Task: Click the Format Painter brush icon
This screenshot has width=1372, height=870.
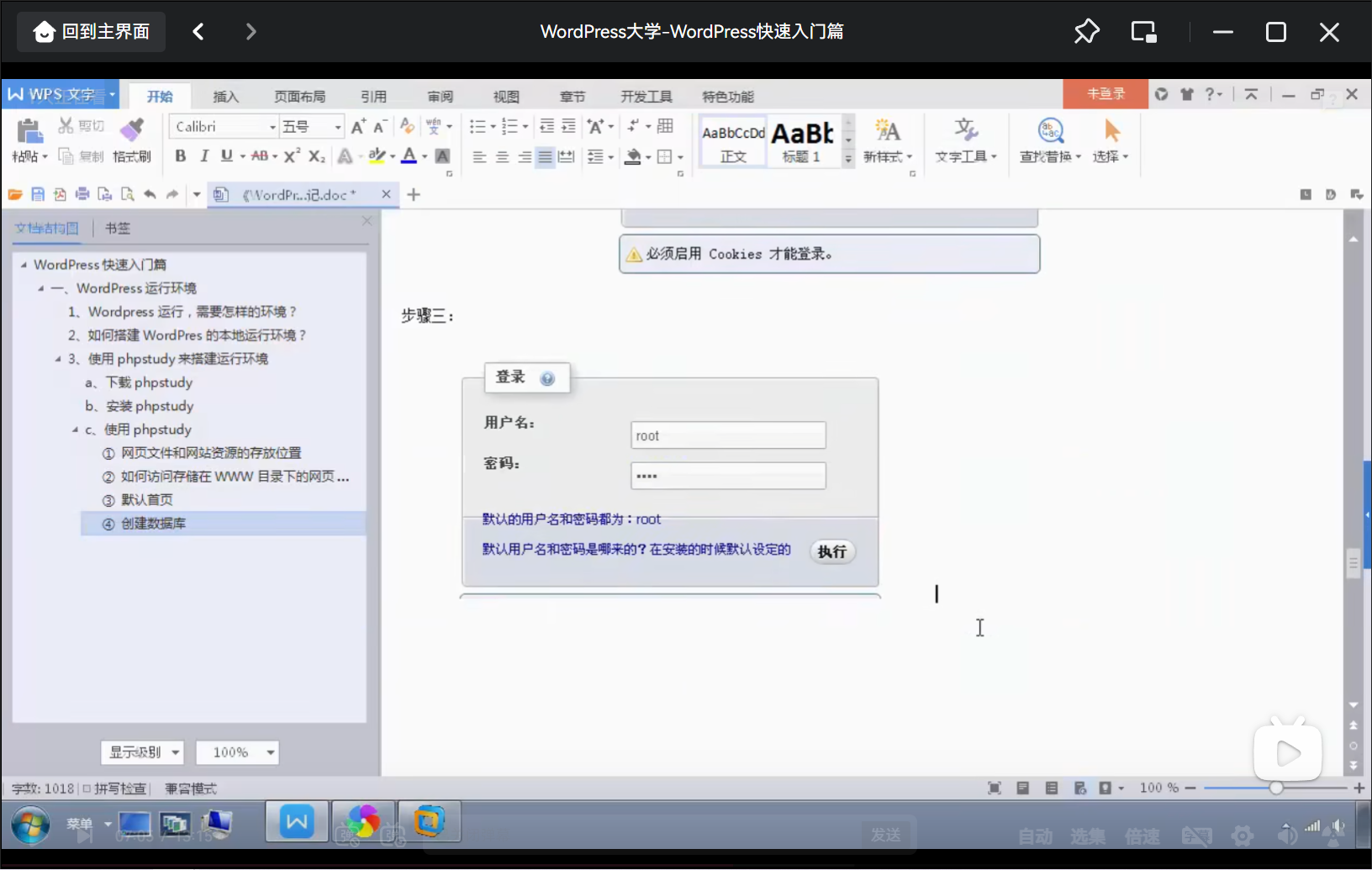Action: tap(131, 129)
